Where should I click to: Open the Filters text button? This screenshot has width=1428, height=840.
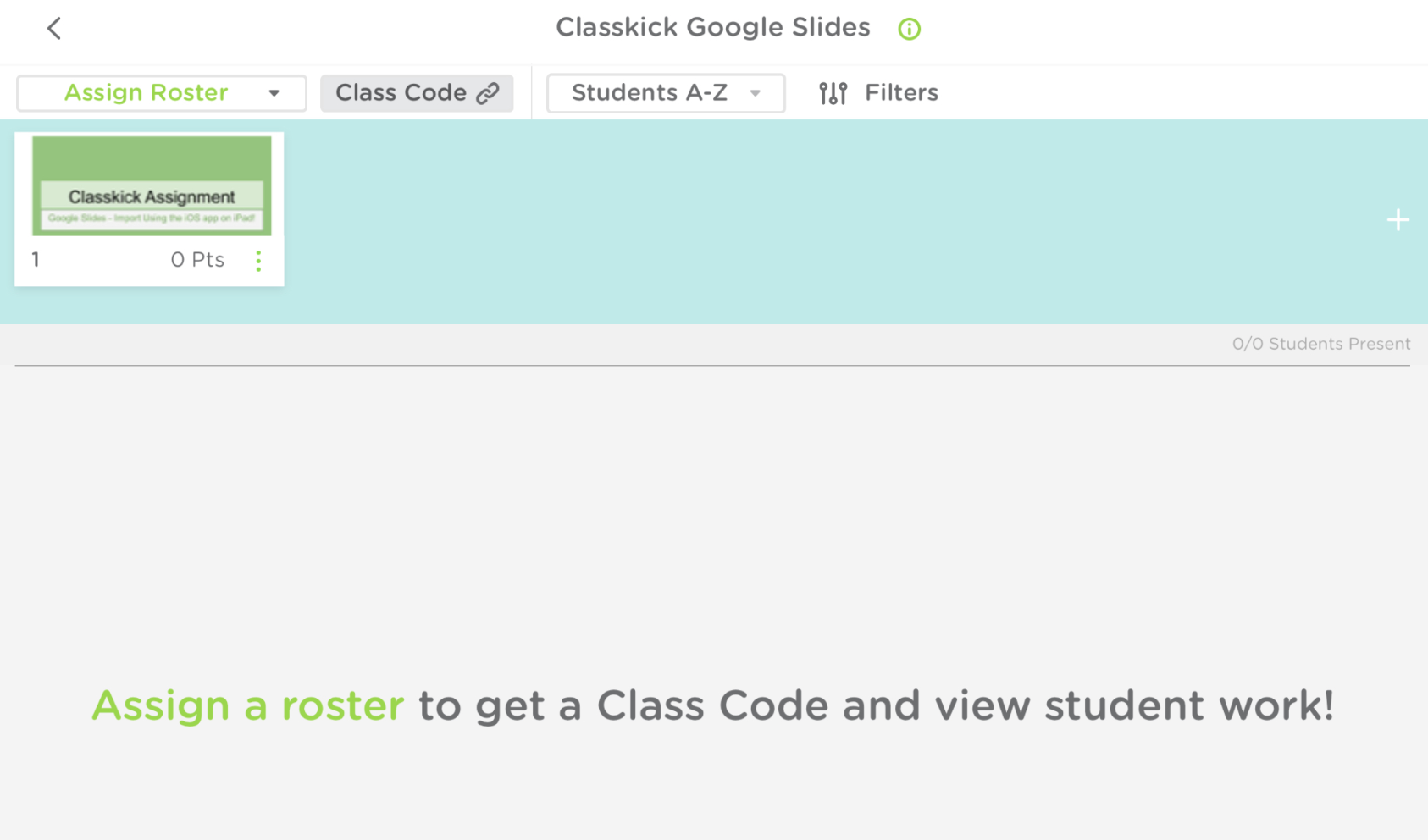tap(901, 92)
